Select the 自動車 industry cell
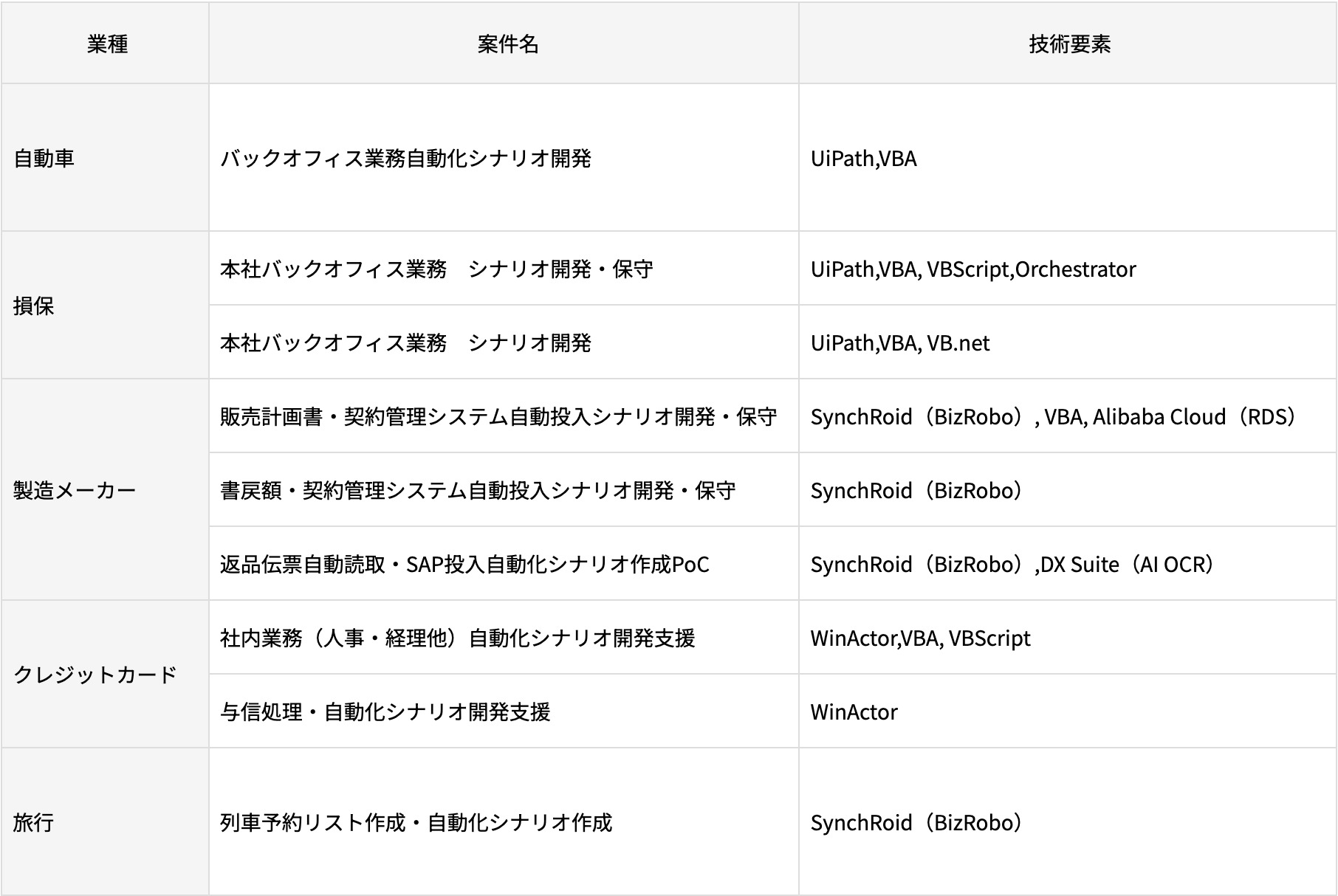 (x=44, y=159)
